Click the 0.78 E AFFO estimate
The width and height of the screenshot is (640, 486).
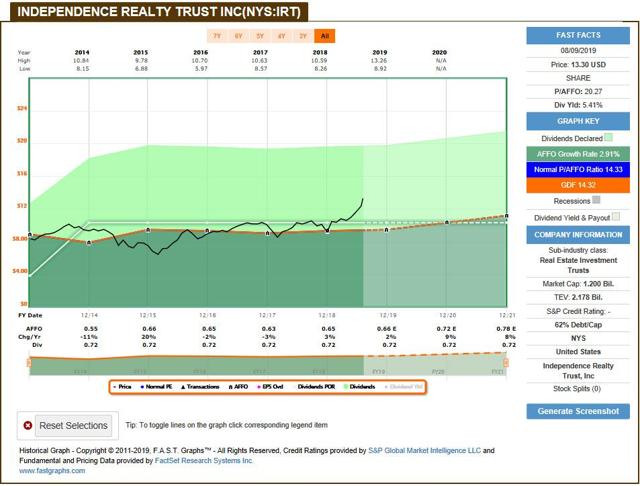click(506, 329)
